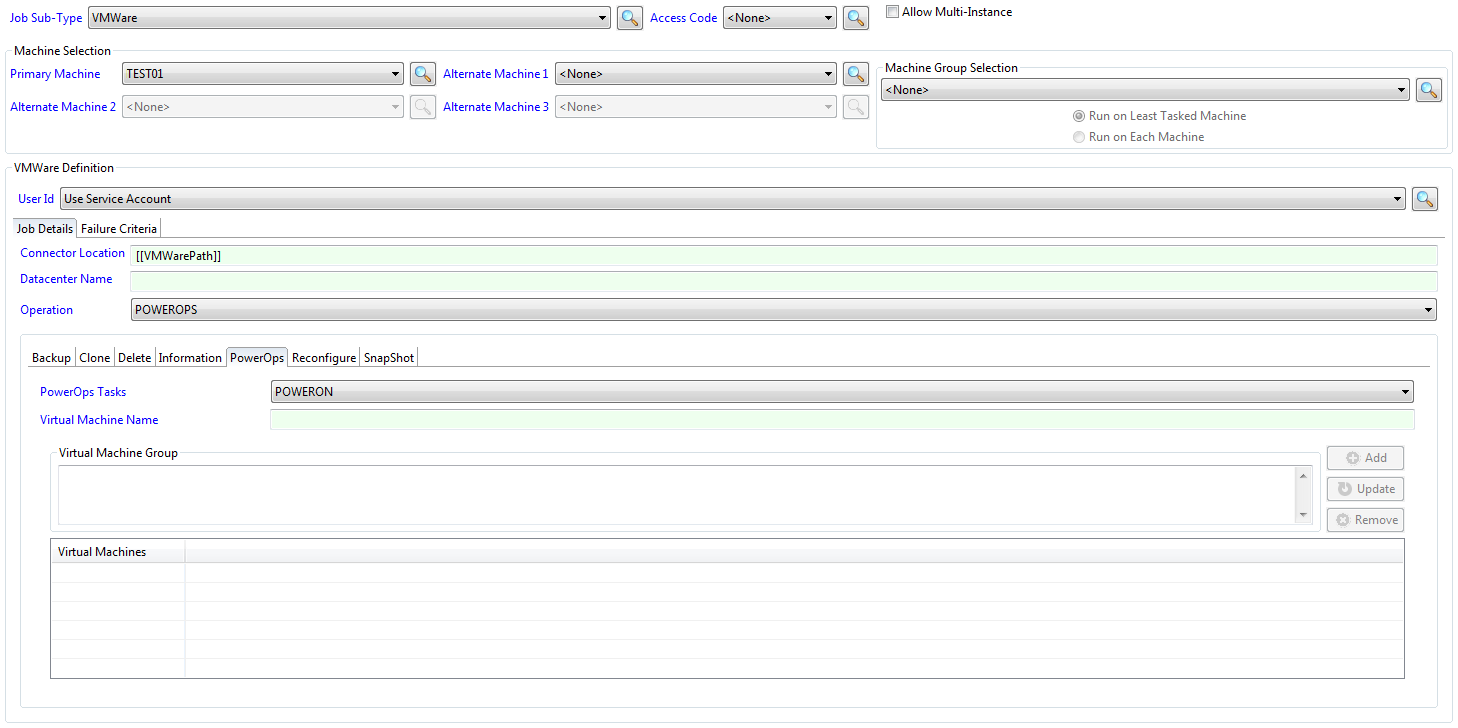Screen dimensions: 1458x728
Task: Switch to the Job Details tab
Action: coord(45,229)
